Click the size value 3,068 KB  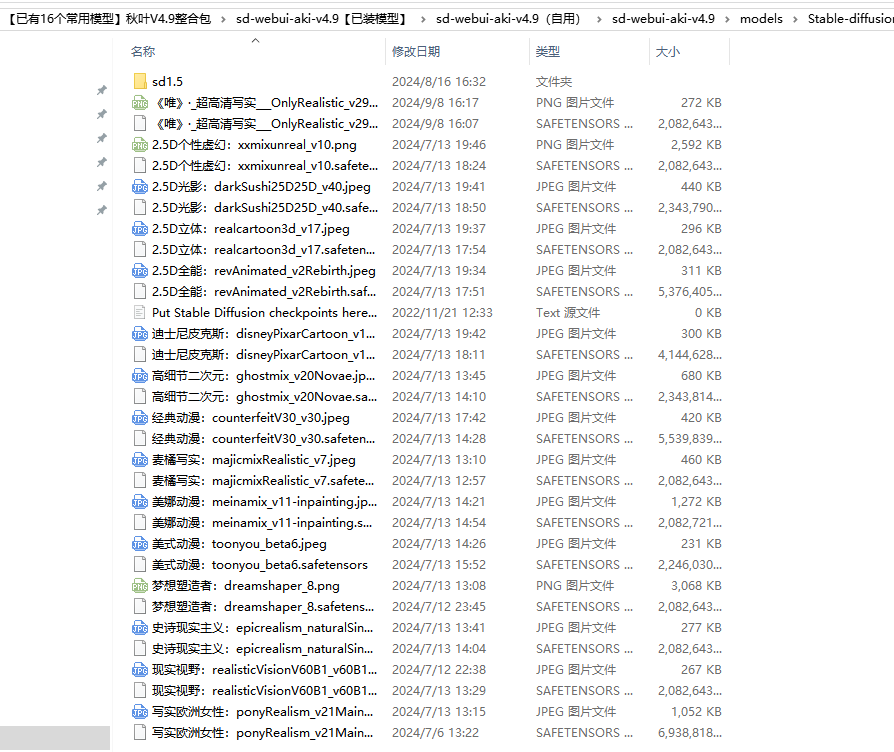pos(696,586)
